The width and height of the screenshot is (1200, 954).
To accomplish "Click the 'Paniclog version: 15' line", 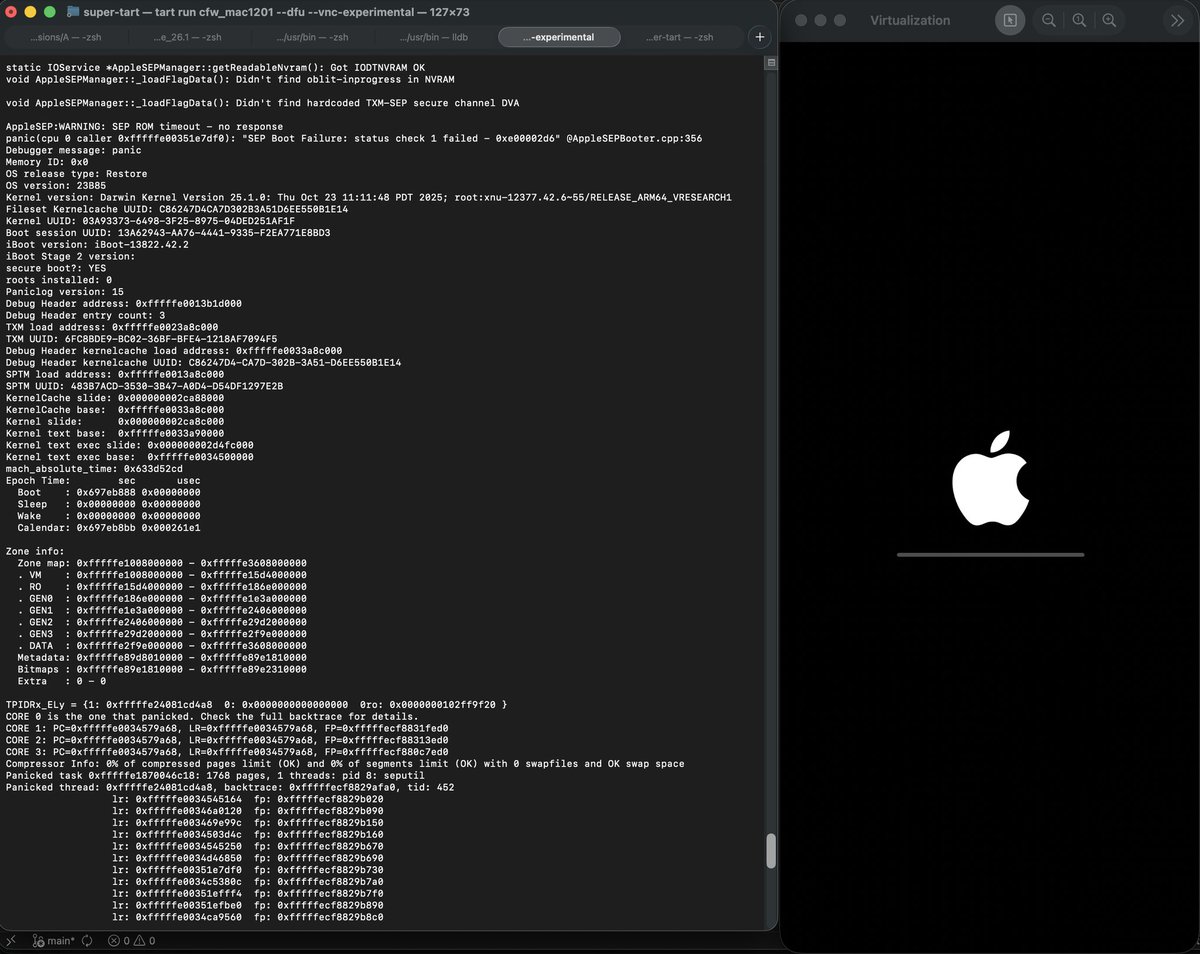I will click(65, 291).
